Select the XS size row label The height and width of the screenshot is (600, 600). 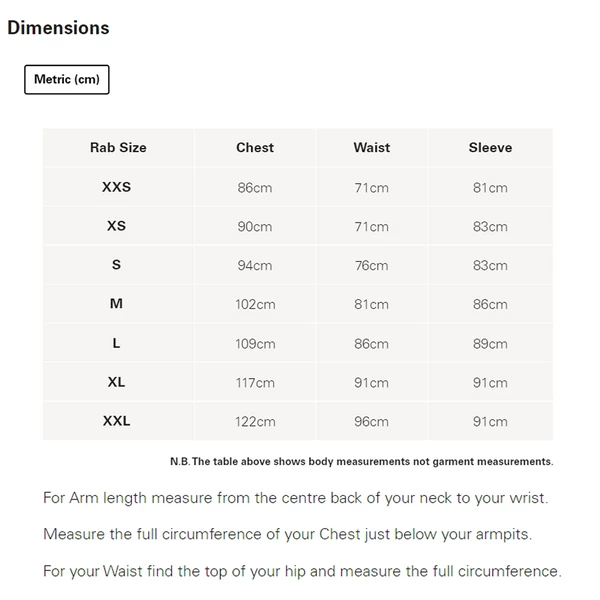tap(117, 226)
